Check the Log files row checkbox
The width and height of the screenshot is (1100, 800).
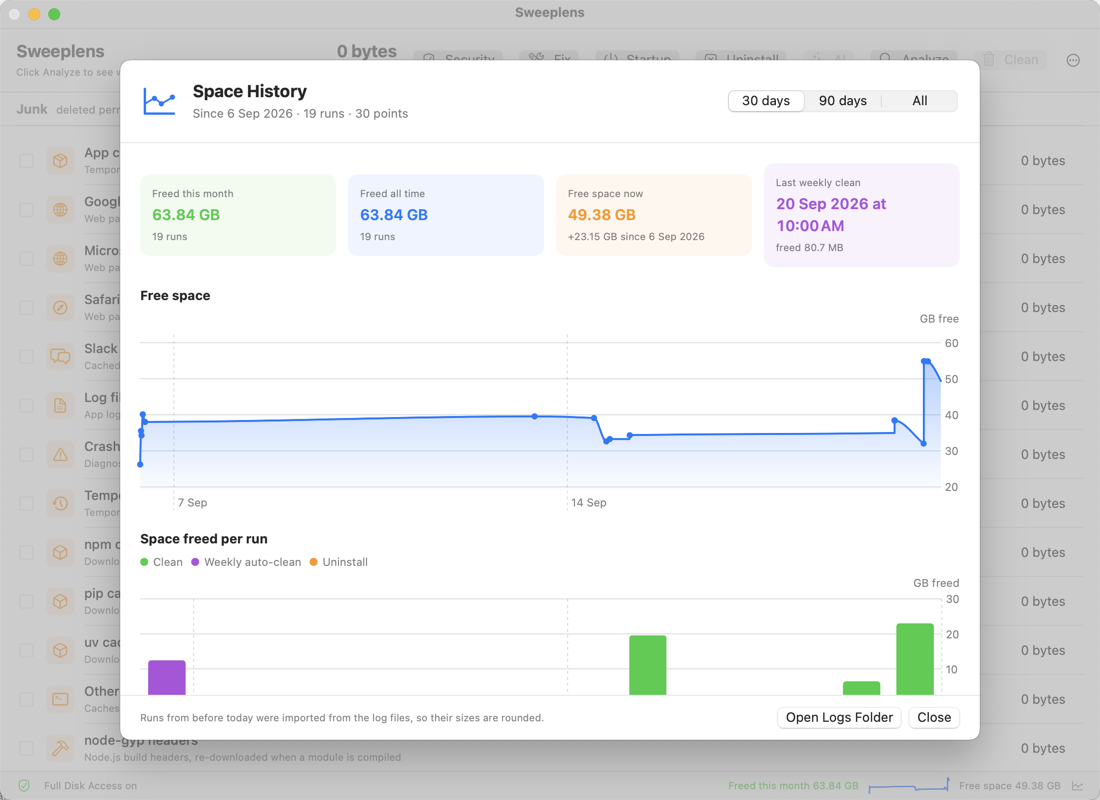(27, 406)
